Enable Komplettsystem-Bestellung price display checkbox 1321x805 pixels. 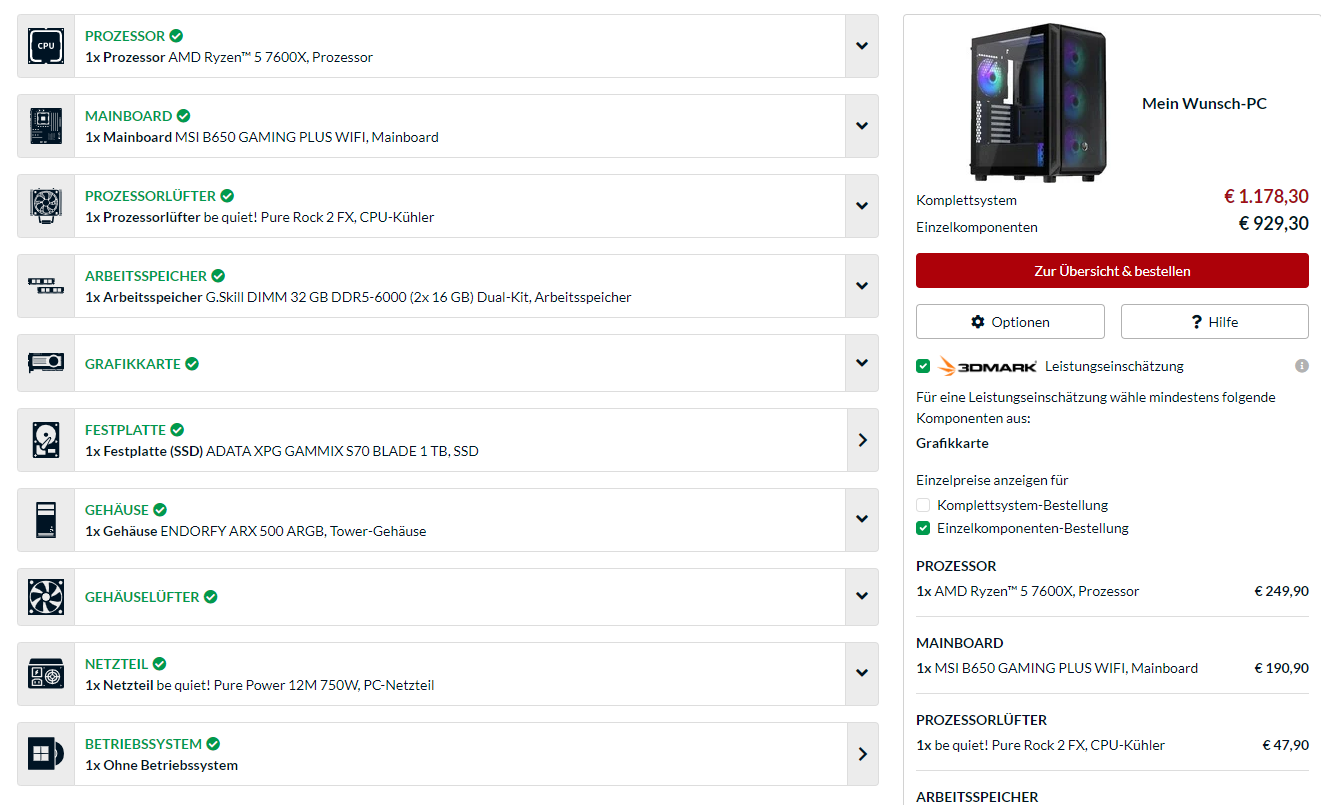point(923,505)
